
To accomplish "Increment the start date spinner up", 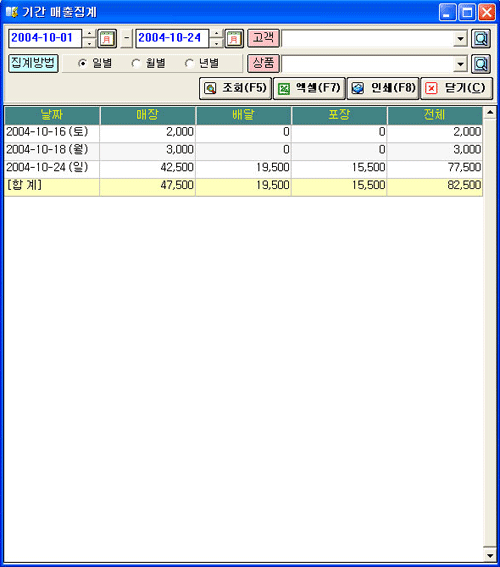I will [89, 34].
